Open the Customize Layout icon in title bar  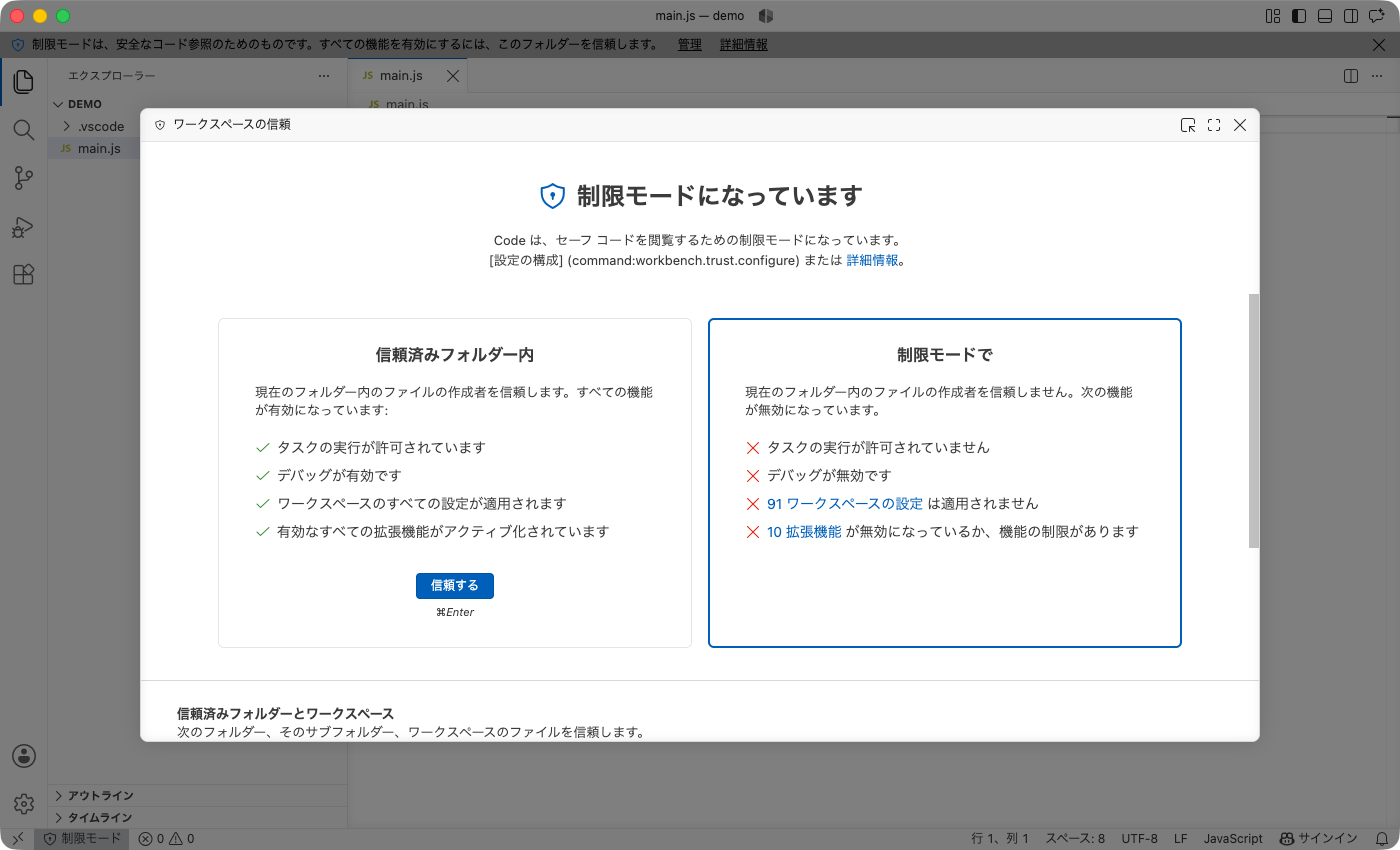[1273, 16]
